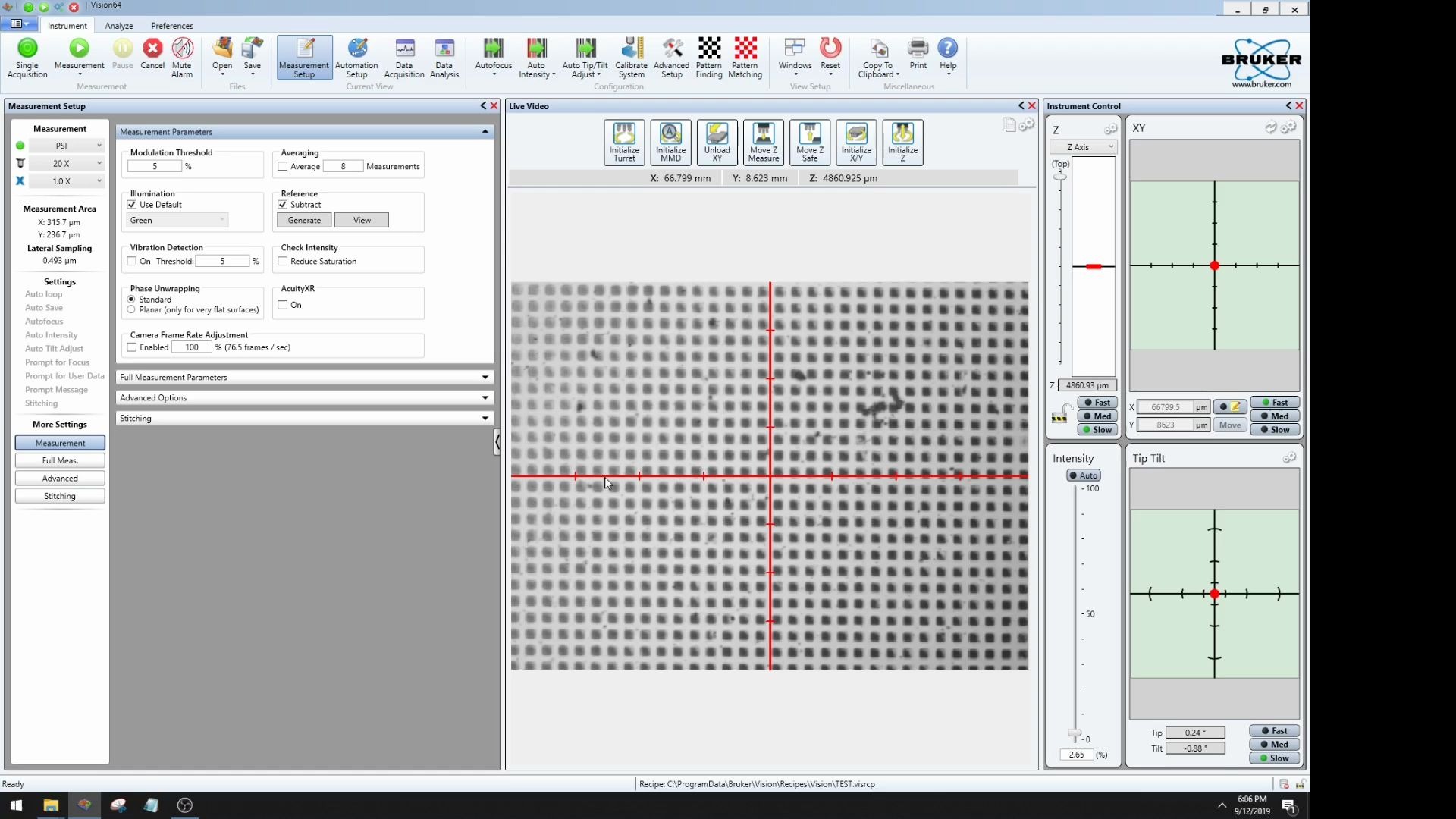Open the Analyze menu item

[118, 25]
